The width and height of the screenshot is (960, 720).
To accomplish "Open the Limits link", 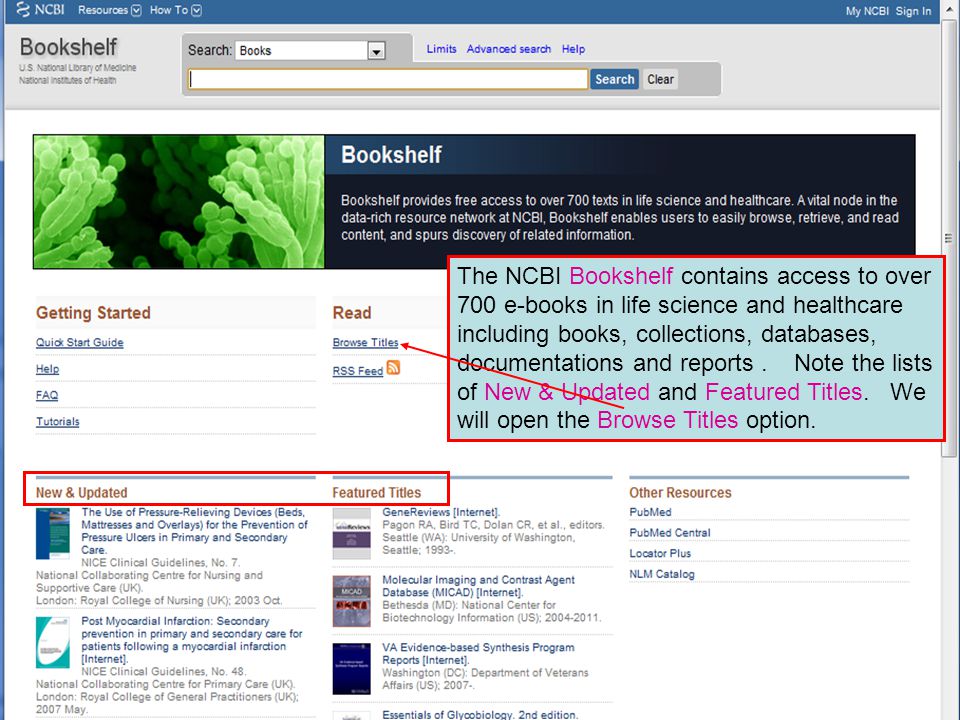I will (441, 49).
